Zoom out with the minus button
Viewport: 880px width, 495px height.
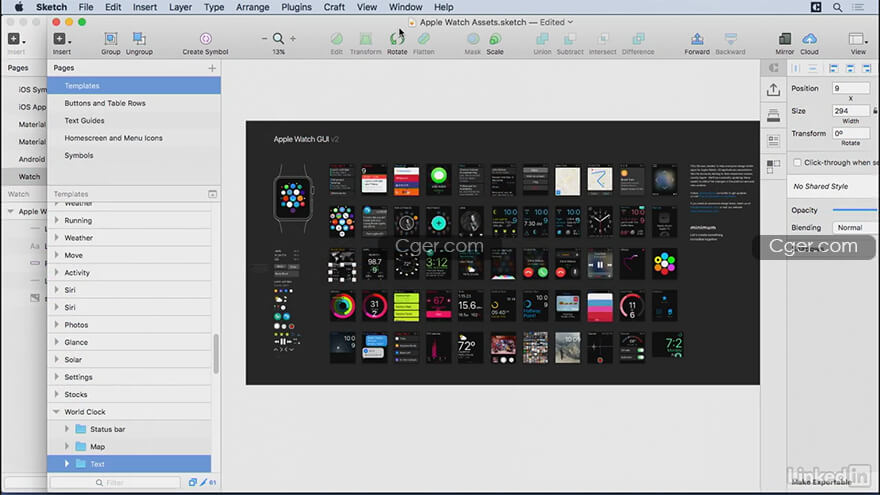coord(264,39)
